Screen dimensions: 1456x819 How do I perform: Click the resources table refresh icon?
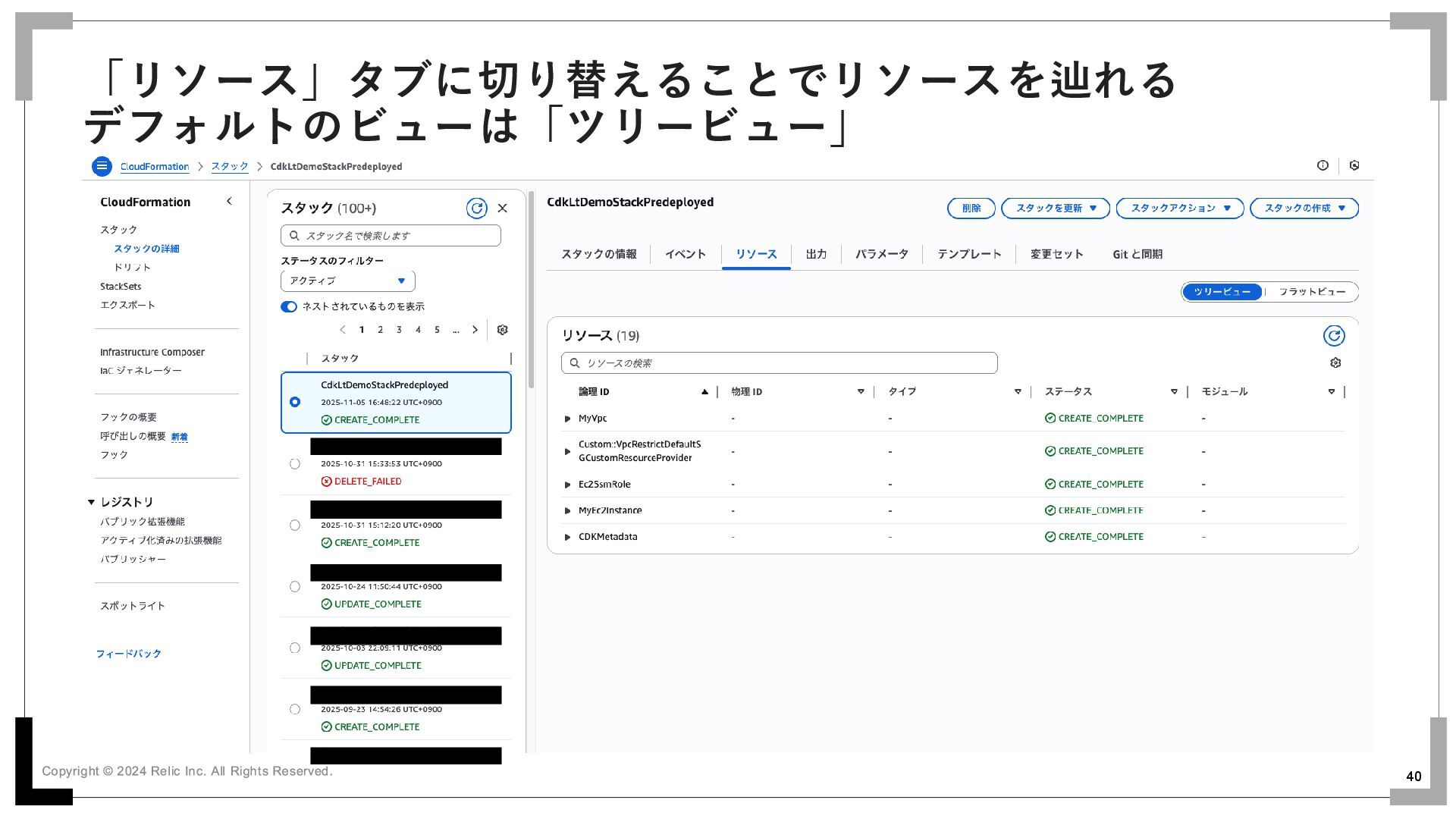click(x=1333, y=336)
